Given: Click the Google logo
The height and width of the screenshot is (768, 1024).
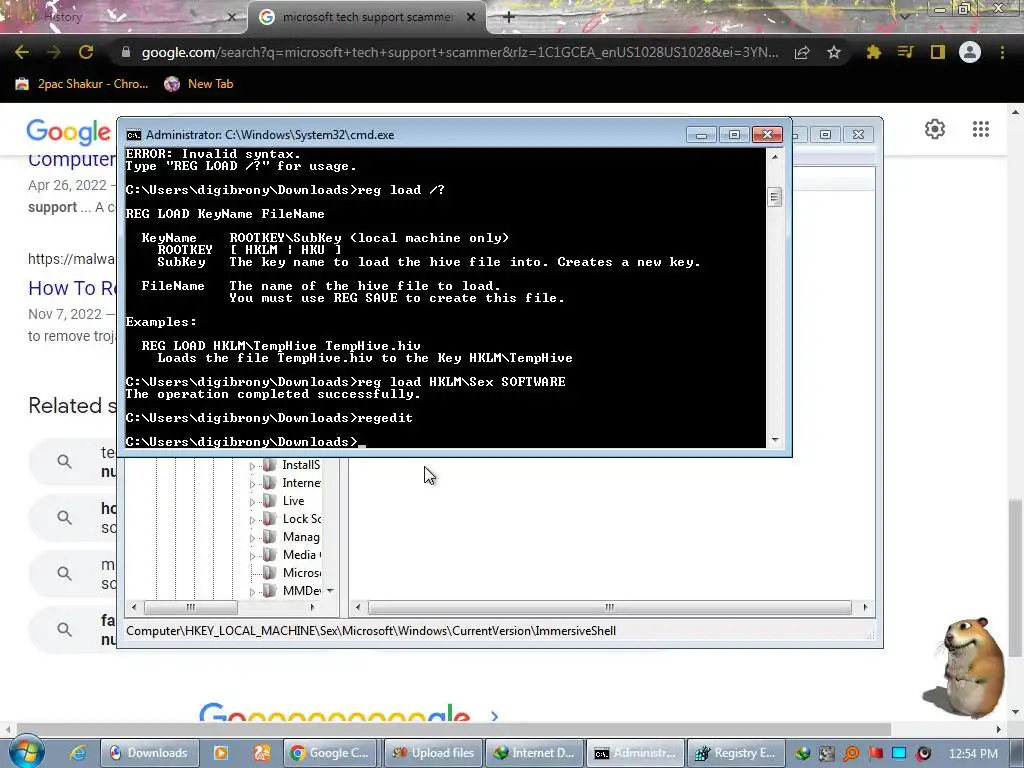Looking at the screenshot, I should pyautogui.click(x=69, y=132).
